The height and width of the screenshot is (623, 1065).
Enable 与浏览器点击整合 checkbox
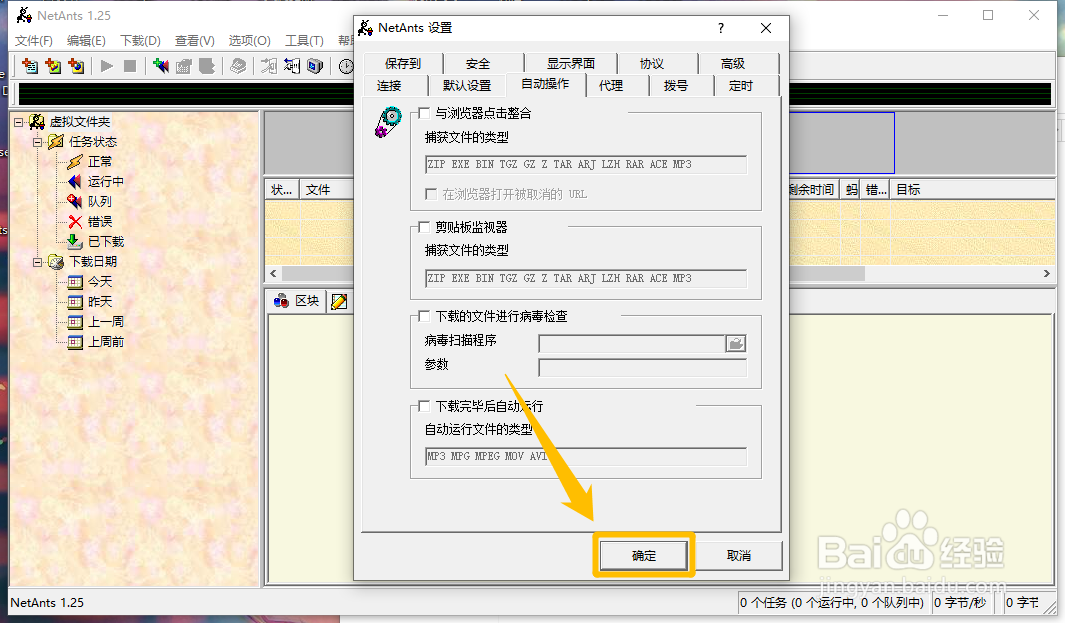425,113
